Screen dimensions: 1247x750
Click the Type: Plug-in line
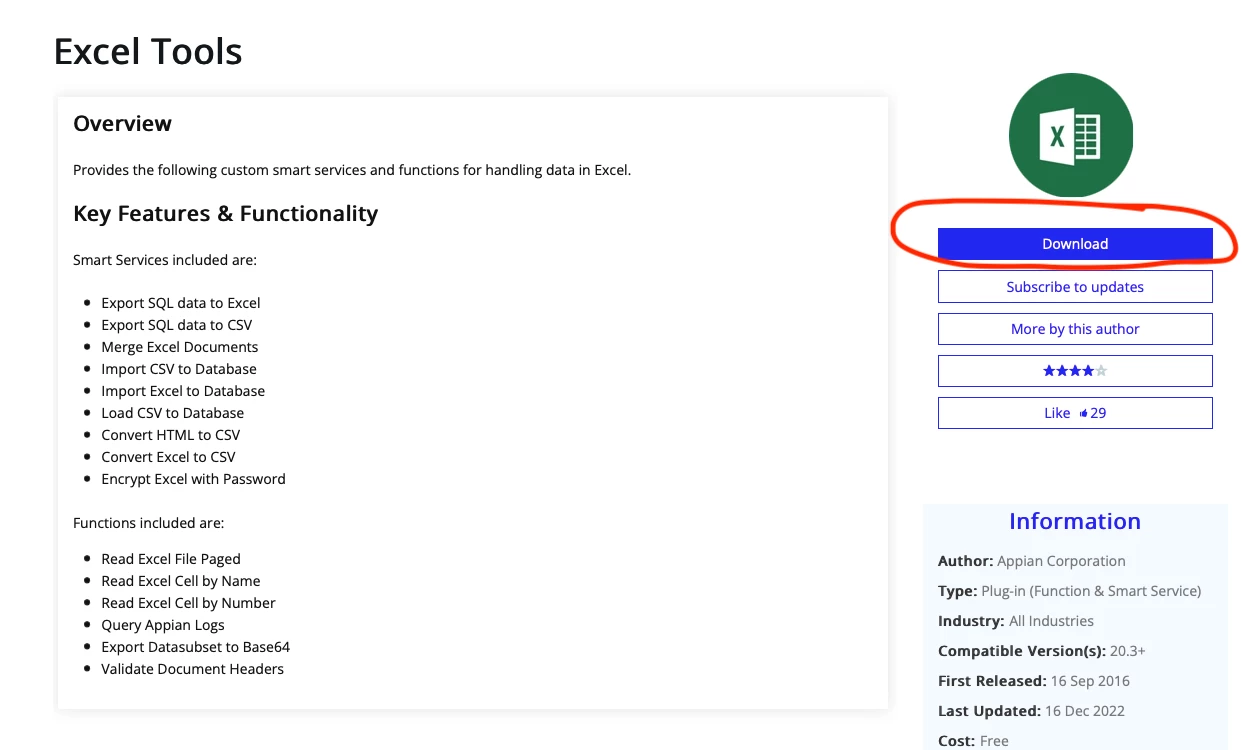pos(1070,591)
